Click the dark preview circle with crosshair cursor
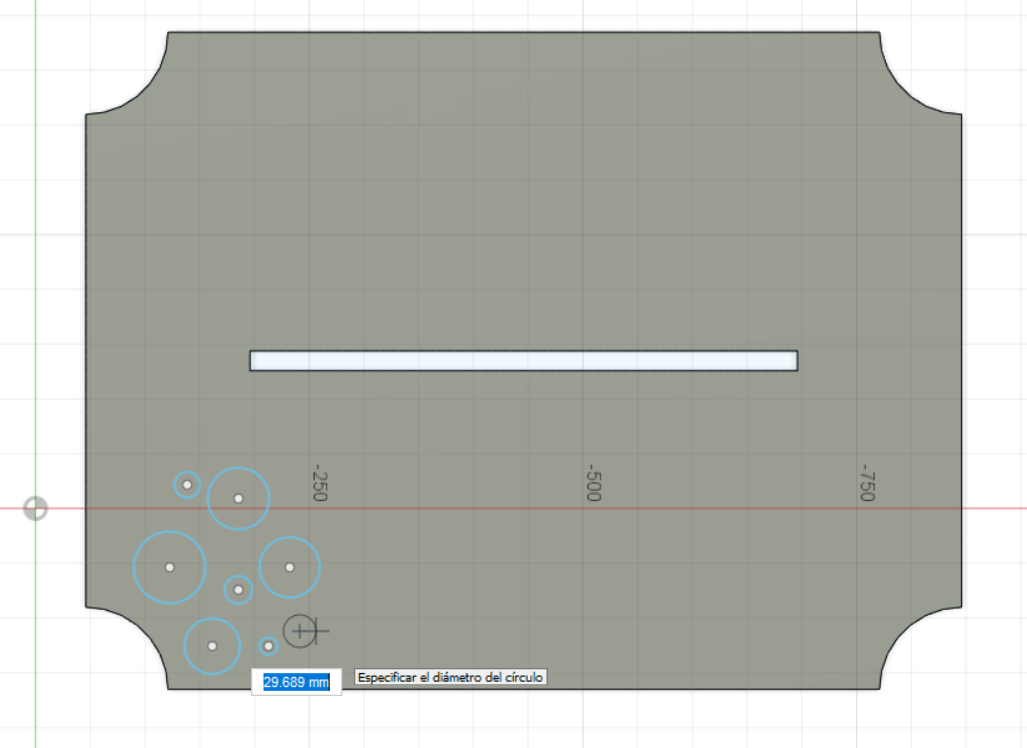The image size is (1027, 748). click(x=300, y=631)
